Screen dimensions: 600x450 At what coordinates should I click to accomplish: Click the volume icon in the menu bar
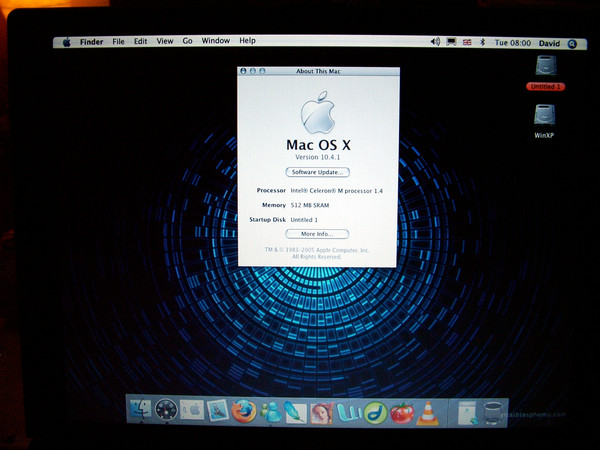click(x=435, y=41)
